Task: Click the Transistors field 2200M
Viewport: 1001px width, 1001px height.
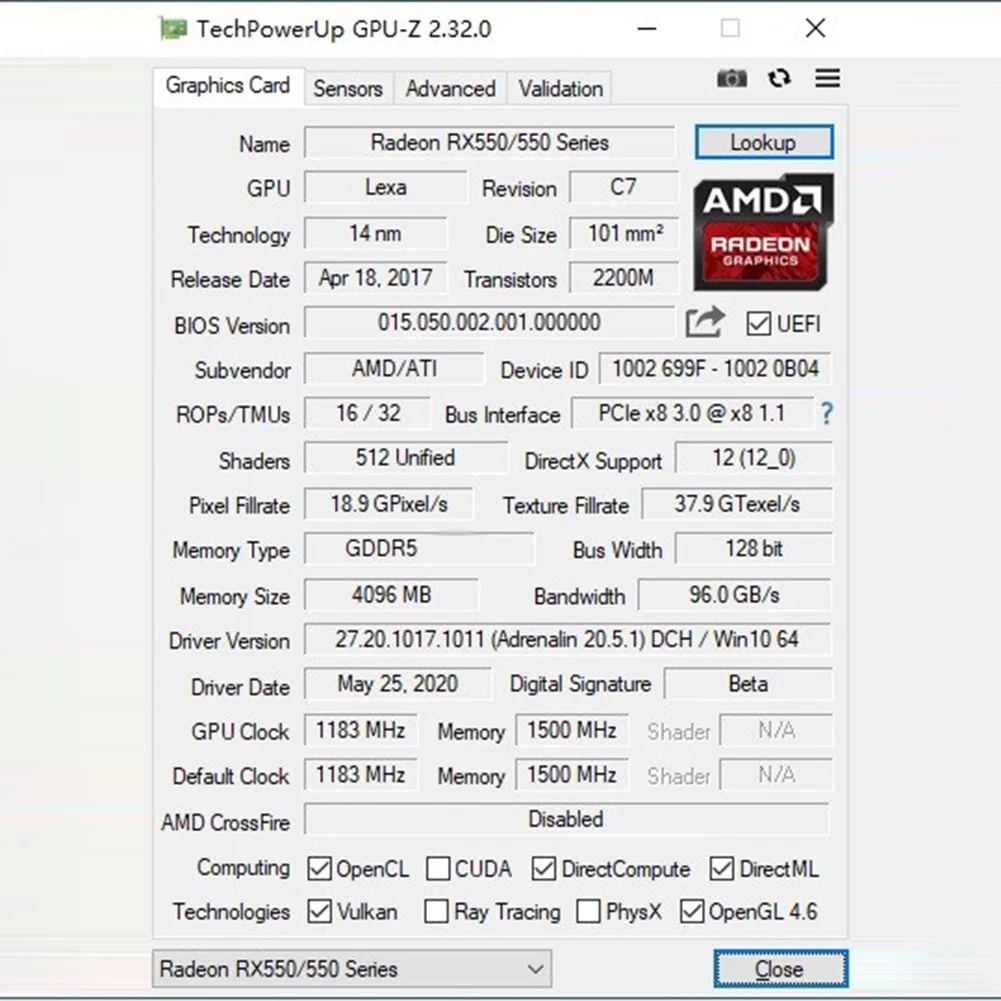Action: pos(623,278)
